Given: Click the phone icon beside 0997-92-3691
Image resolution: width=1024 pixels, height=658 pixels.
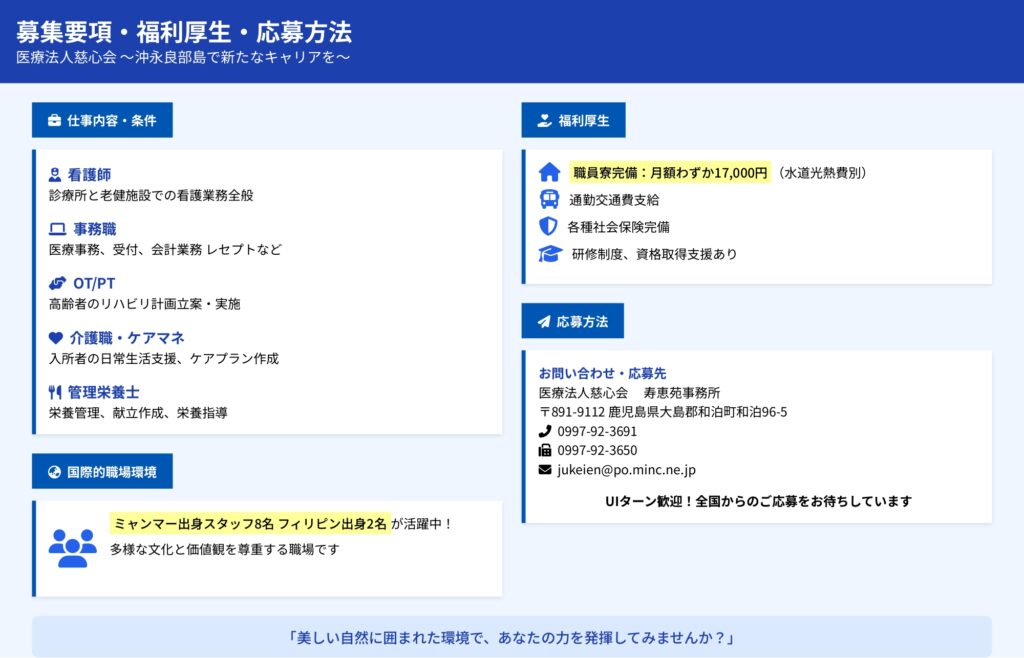Looking at the screenshot, I should click(x=545, y=431).
